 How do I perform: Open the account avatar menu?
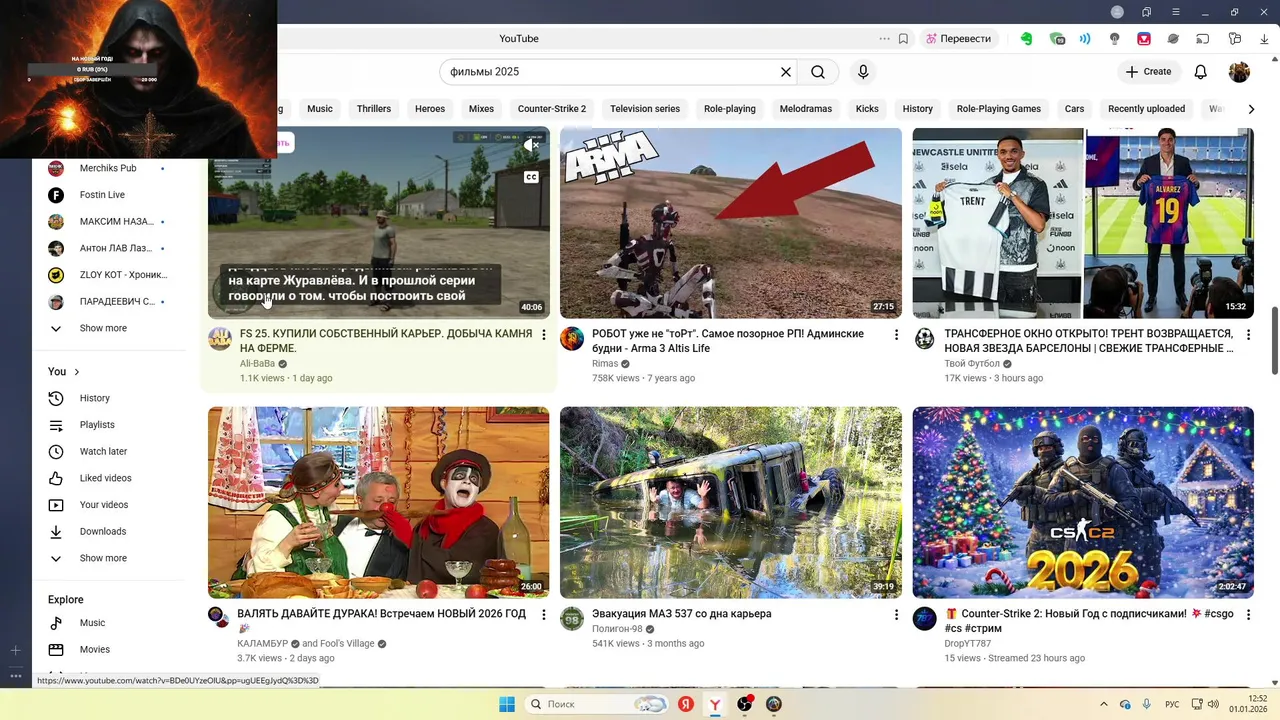tap(1239, 72)
